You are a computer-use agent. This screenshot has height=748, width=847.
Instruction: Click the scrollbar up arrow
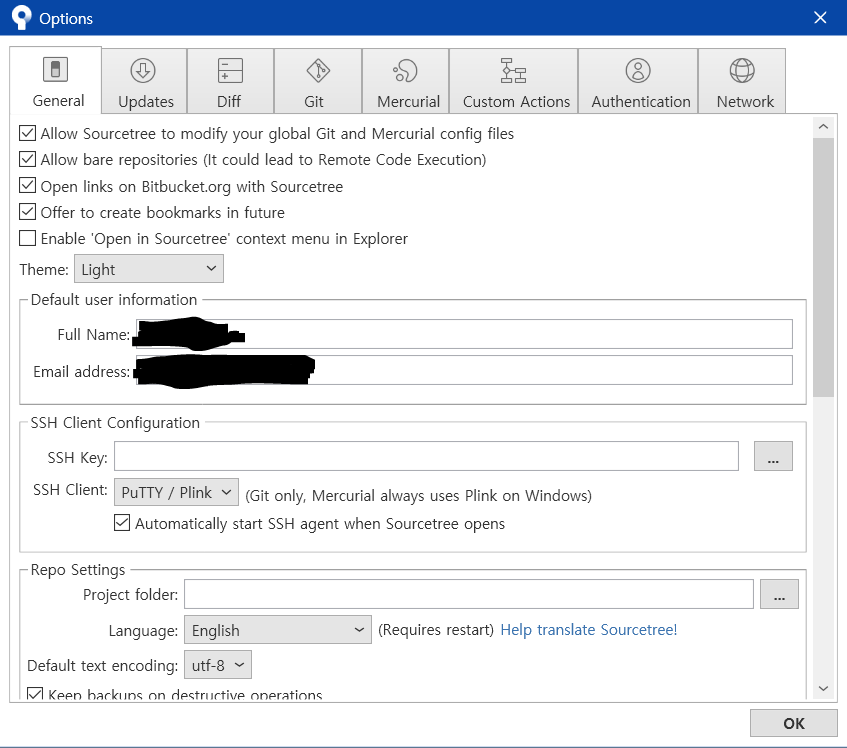[823, 126]
